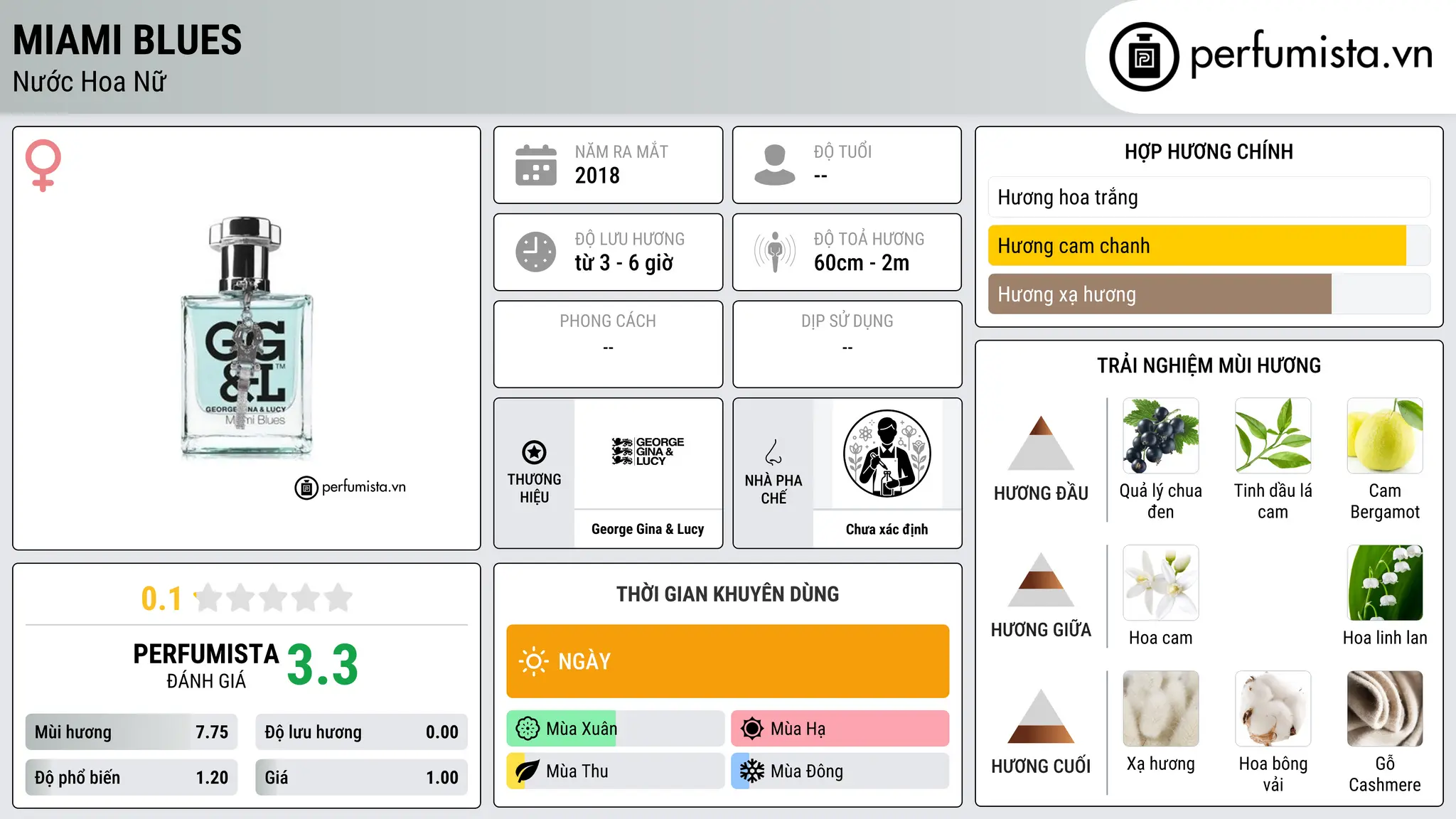The width and height of the screenshot is (1456, 819).
Task: Click the pyramid icon above Hương giữa
Action: [x=1042, y=579]
